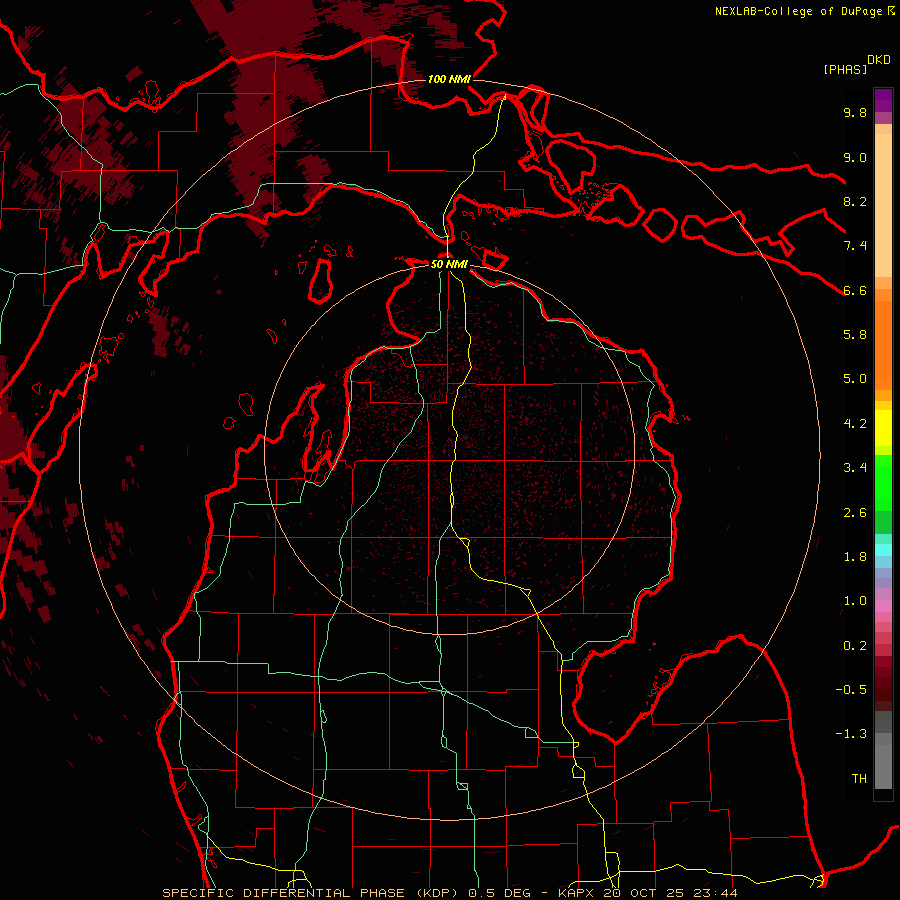Select the 0.2 scale value
Image resolution: width=900 pixels, height=900 pixels.
pyautogui.click(x=855, y=645)
